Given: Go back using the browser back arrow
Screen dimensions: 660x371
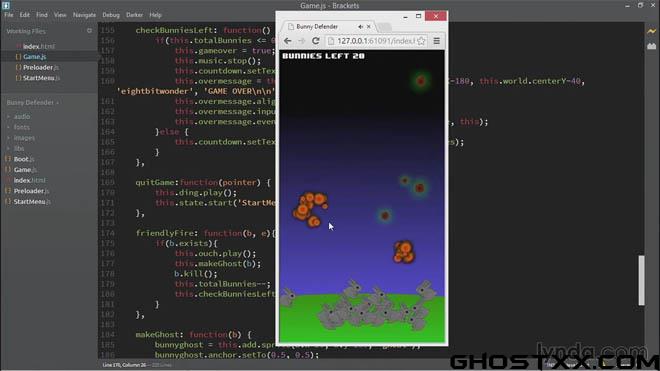Looking at the screenshot, I should coord(287,41).
